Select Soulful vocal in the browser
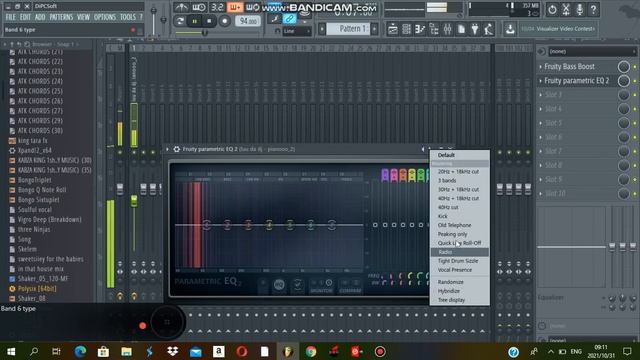 coord(35,210)
